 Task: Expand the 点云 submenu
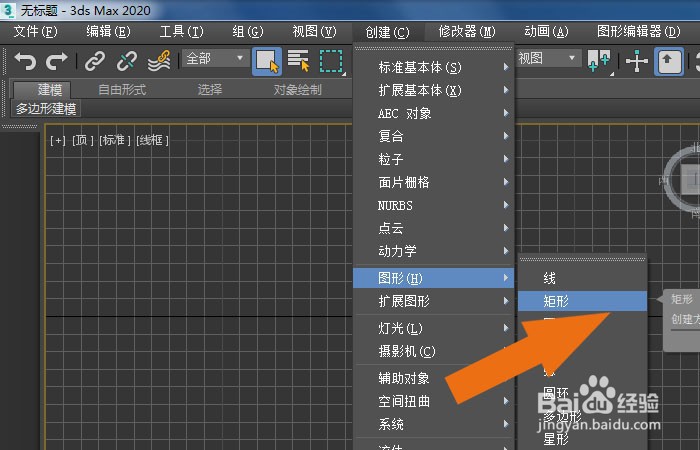pyautogui.click(x=433, y=228)
